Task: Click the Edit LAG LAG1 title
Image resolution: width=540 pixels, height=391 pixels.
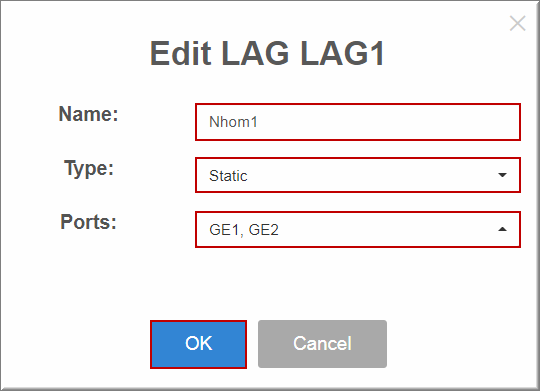Action: point(267,53)
